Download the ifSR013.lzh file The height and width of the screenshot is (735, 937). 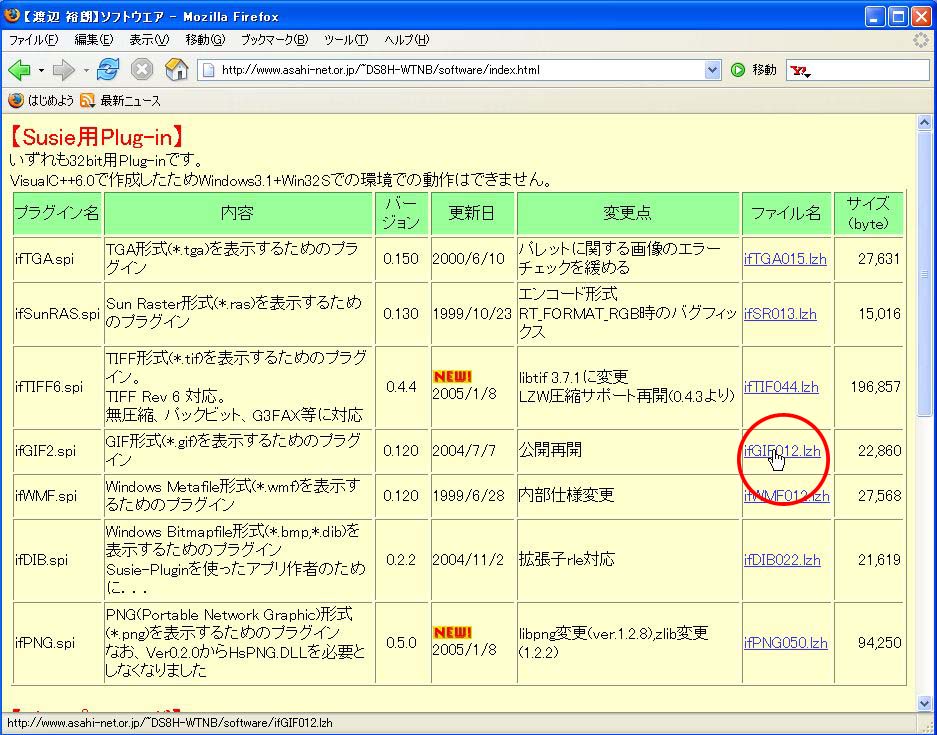point(780,314)
